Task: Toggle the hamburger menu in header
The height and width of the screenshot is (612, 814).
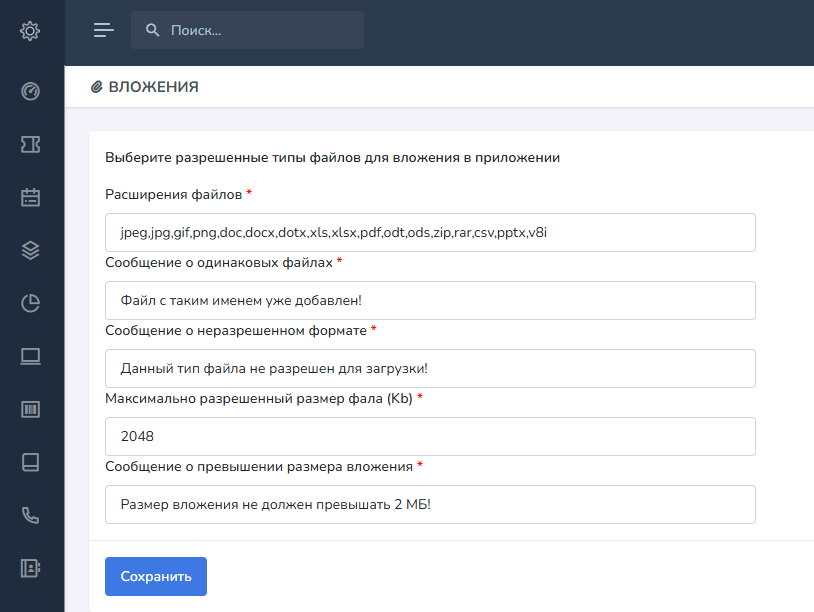Action: 104,30
